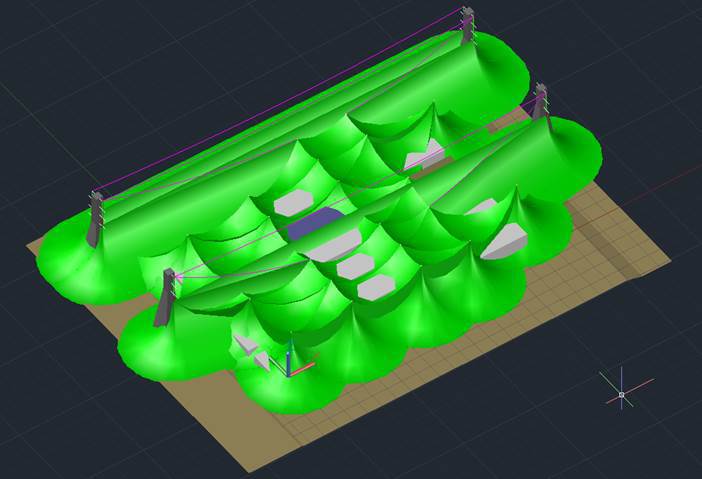Screen dimensions: 702x479
Task: Select the leftmost pylon tower
Action: (x=96, y=217)
